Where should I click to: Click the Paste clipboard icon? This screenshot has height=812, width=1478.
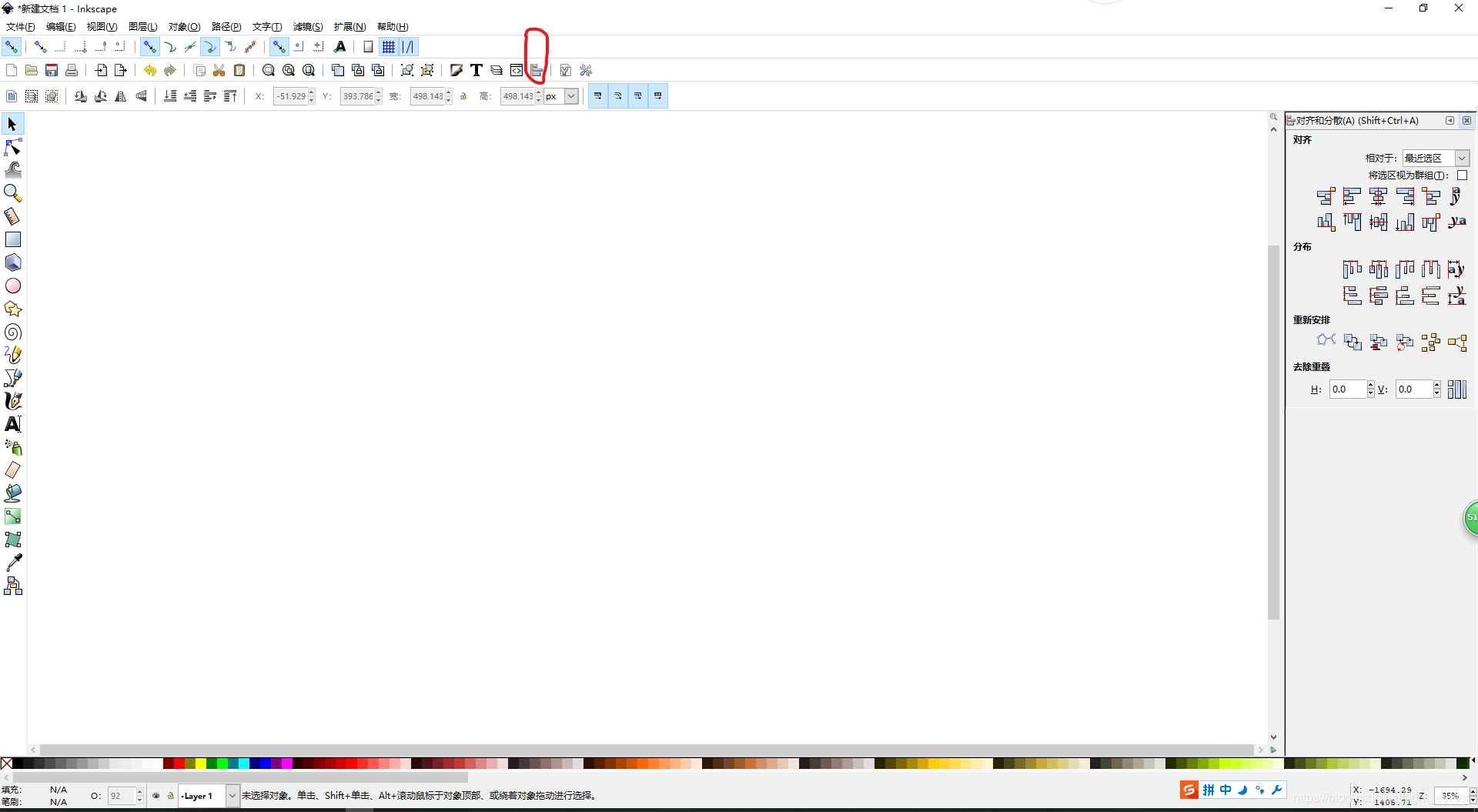click(x=239, y=70)
